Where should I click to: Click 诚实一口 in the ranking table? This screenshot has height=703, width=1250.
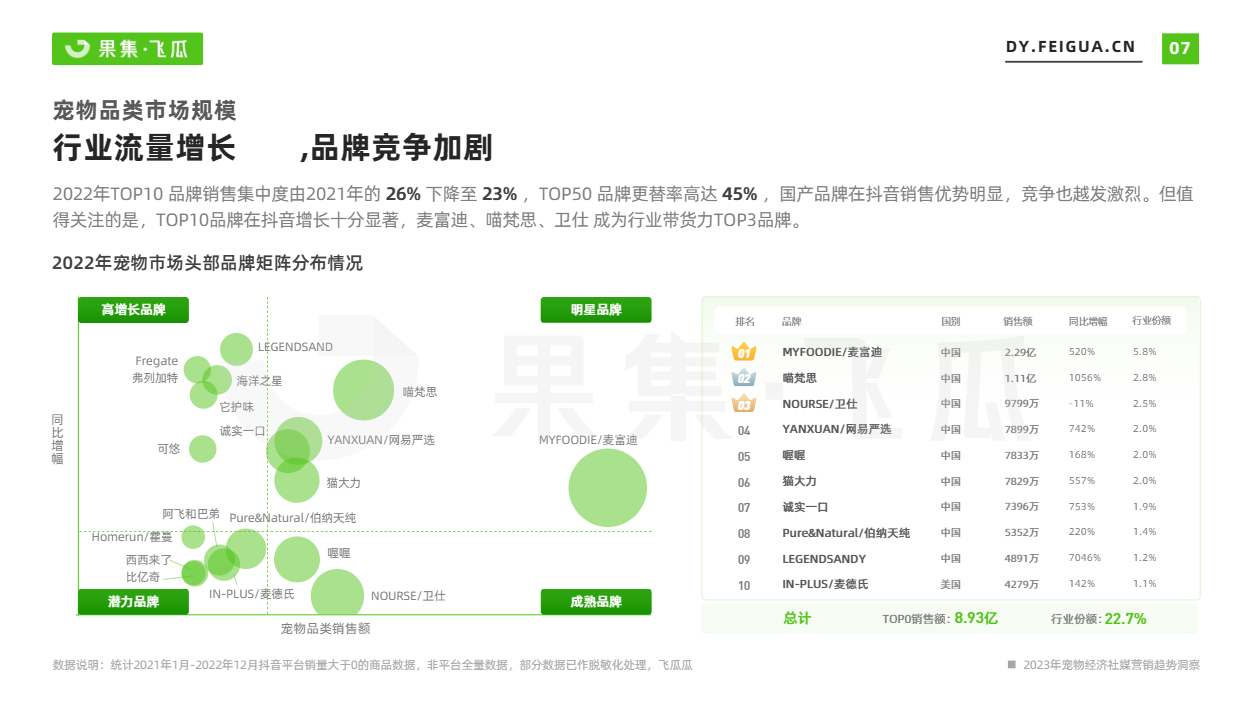coord(805,507)
